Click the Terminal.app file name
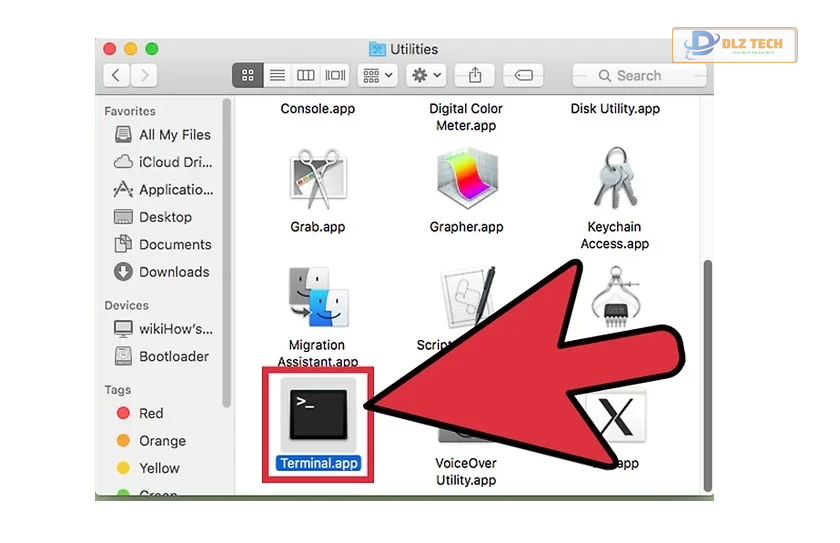This screenshot has height=543, width=840. coord(319,463)
